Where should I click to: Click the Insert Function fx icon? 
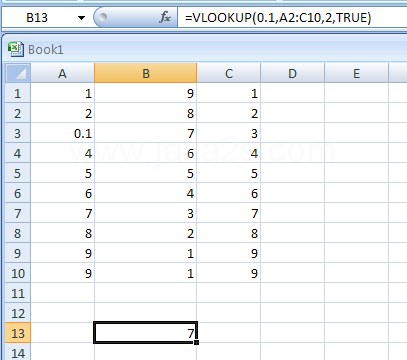165,17
